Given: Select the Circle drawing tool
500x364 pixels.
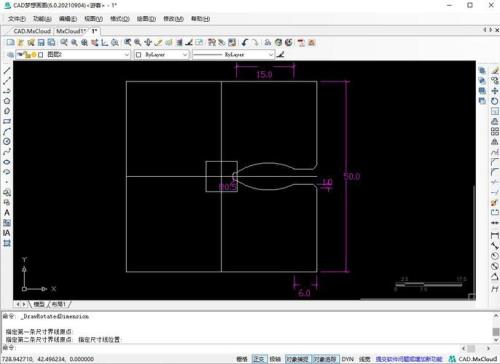Looking at the screenshot, I should pyautogui.click(x=7, y=141).
